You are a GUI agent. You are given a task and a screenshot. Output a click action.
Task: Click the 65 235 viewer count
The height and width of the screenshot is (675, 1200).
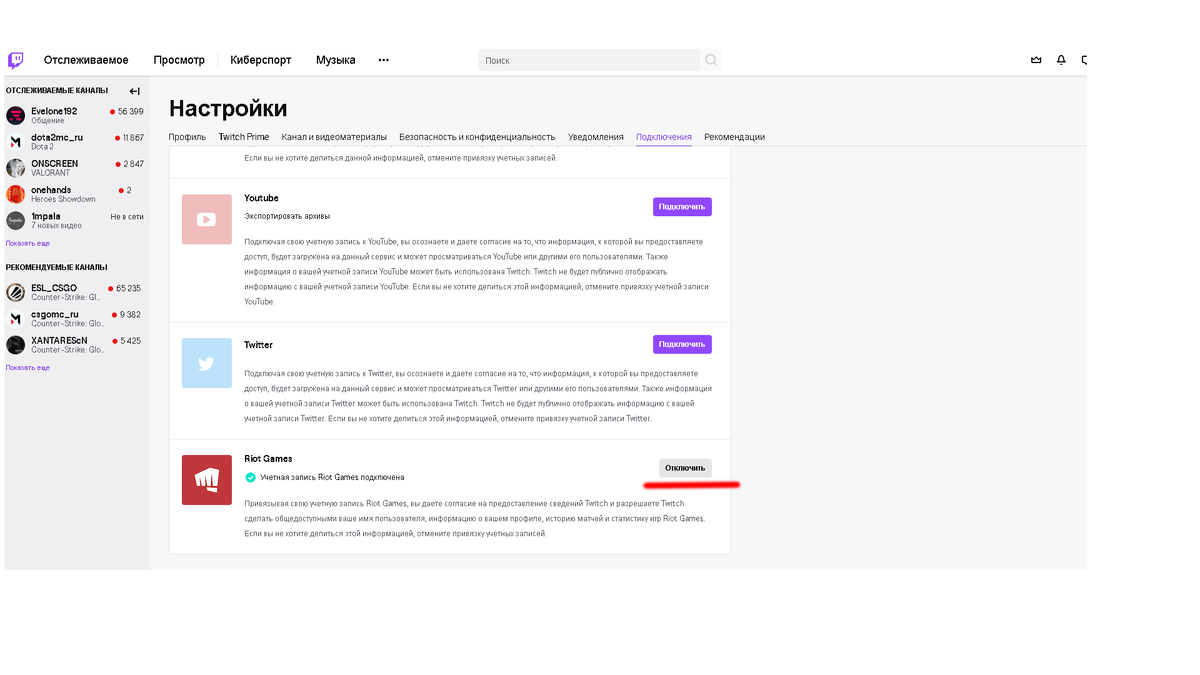(128, 288)
